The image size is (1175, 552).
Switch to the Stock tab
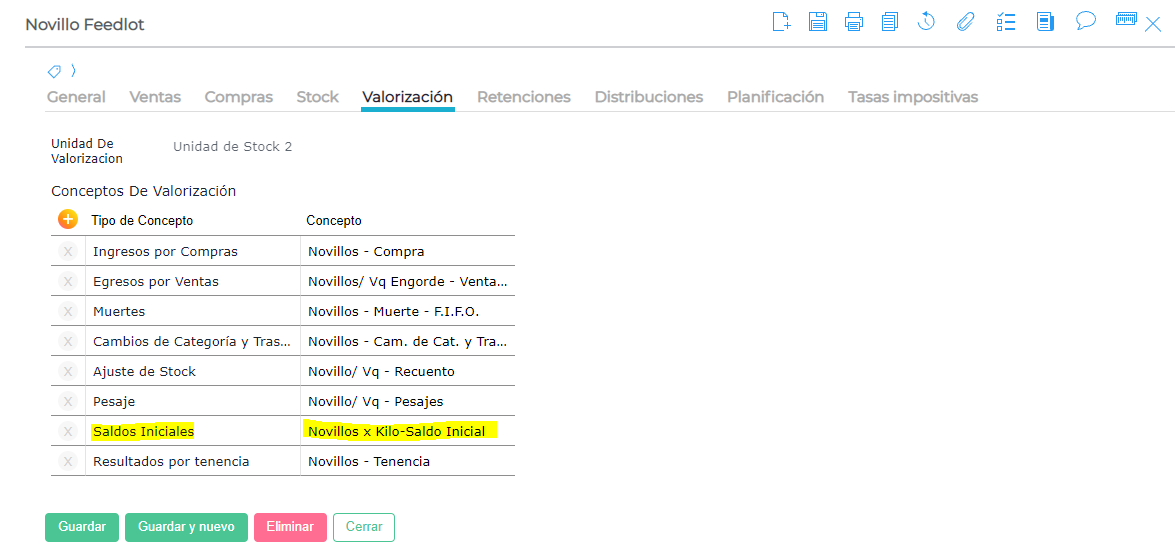[x=318, y=97]
